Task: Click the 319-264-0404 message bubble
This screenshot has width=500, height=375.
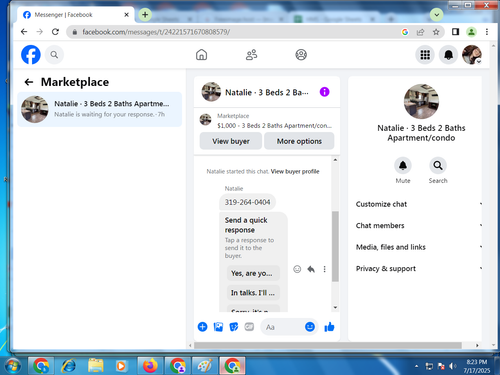Action: point(247,202)
